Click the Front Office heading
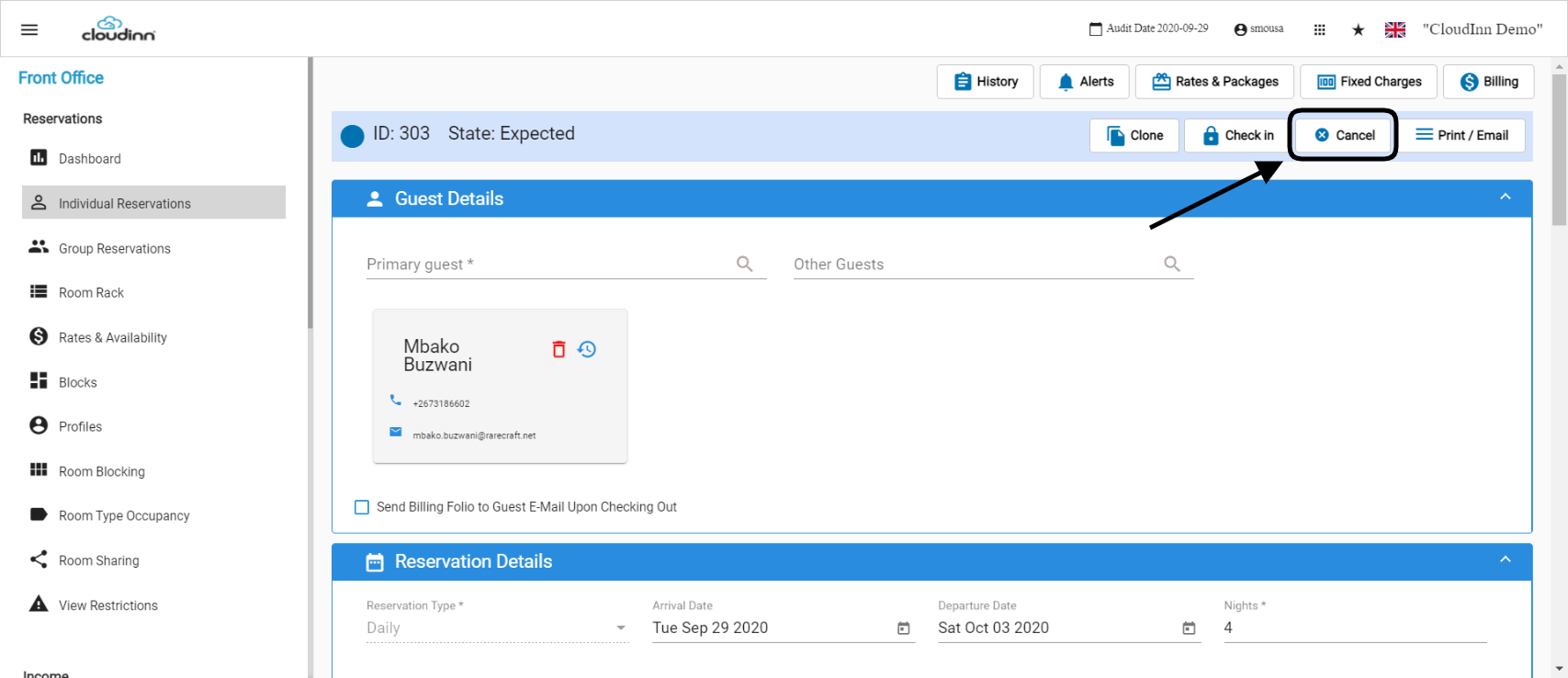This screenshot has height=678, width=1568. point(61,78)
